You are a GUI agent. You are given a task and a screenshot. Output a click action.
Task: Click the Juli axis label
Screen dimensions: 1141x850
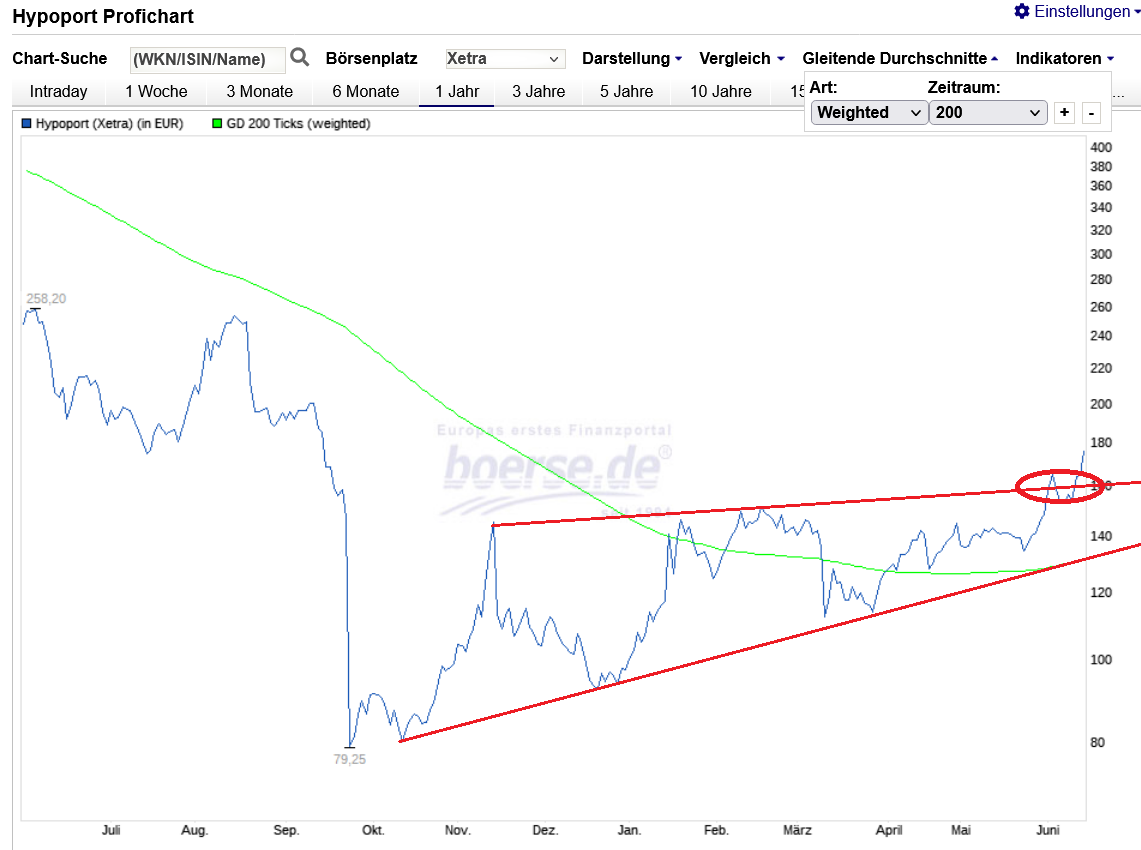pos(111,830)
